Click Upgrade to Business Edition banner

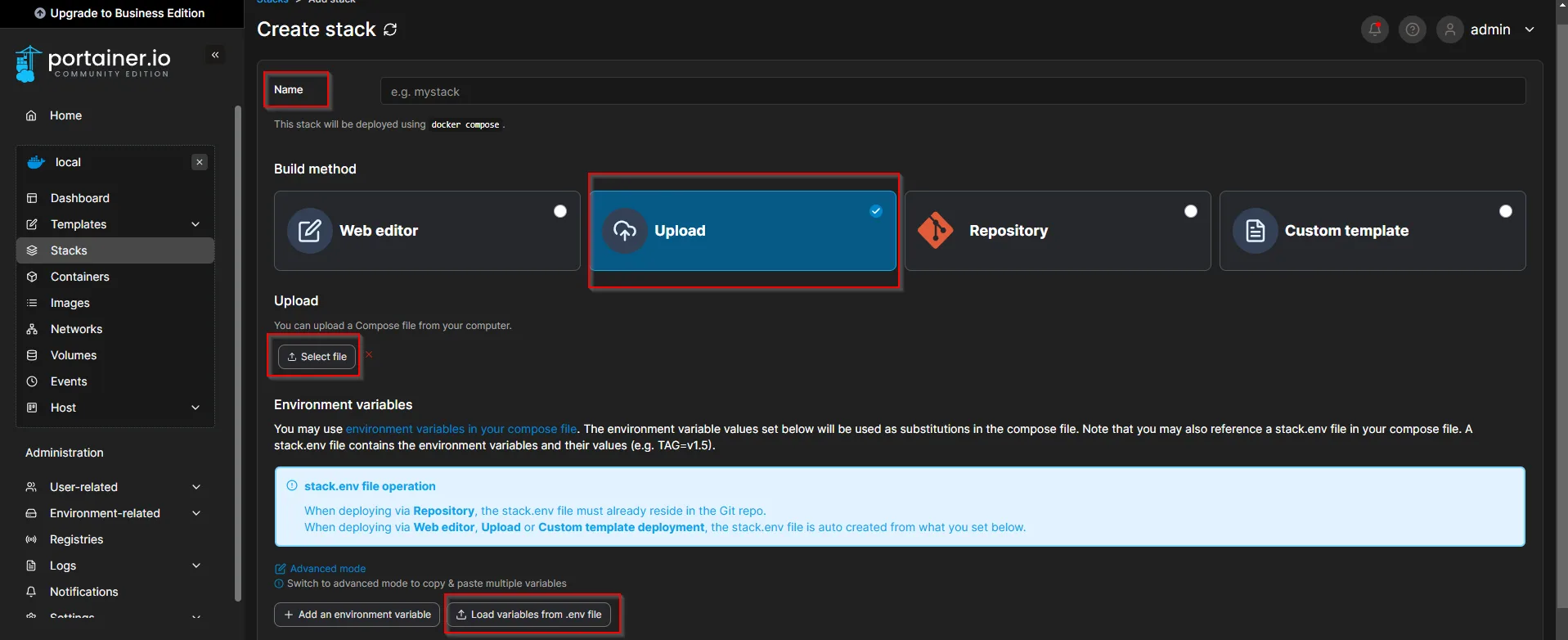[x=119, y=13]
